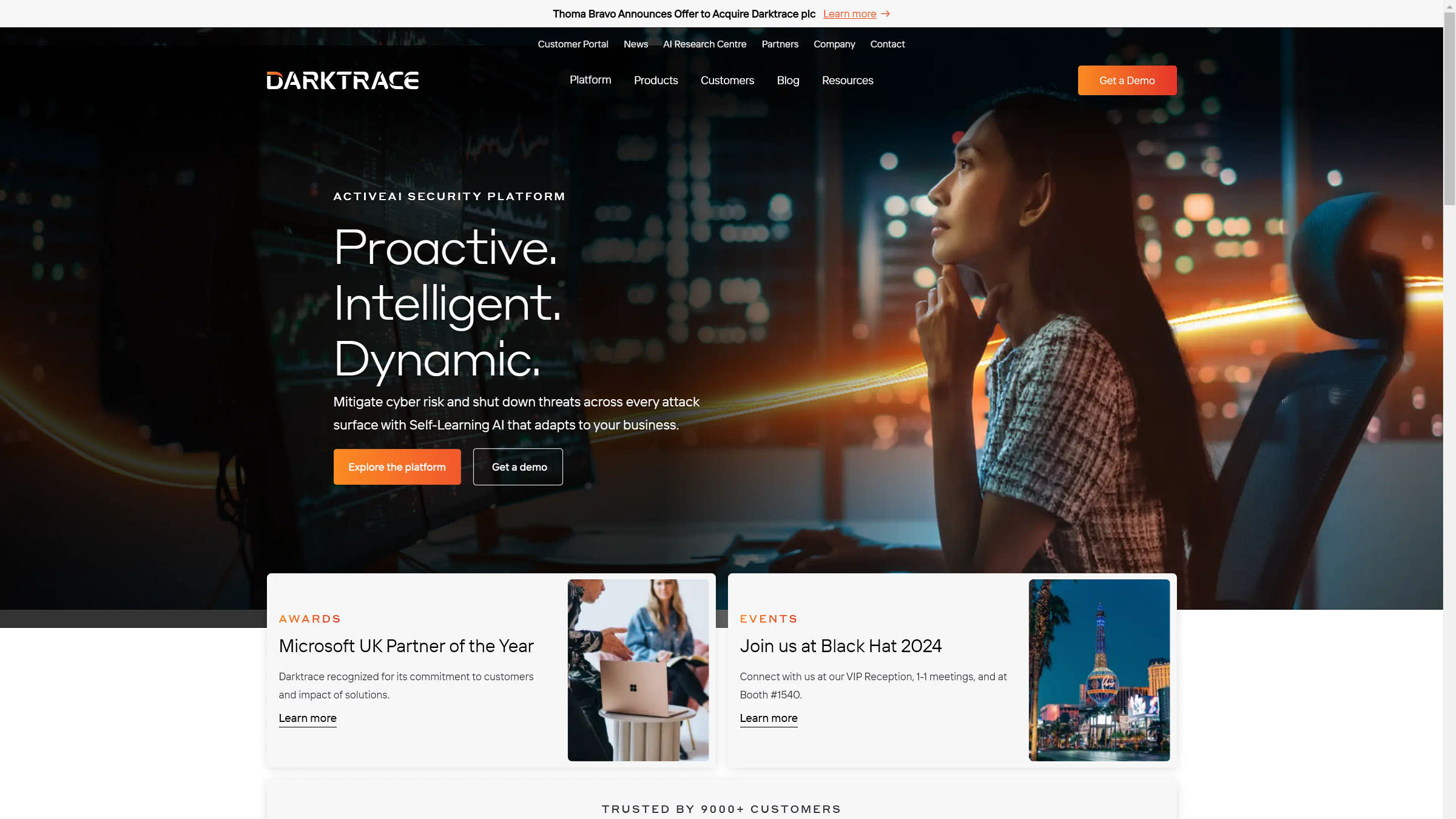The image size is (1456, 819).
Task: Click the Microsoft laptop award thumbnail
Action: 638,670
